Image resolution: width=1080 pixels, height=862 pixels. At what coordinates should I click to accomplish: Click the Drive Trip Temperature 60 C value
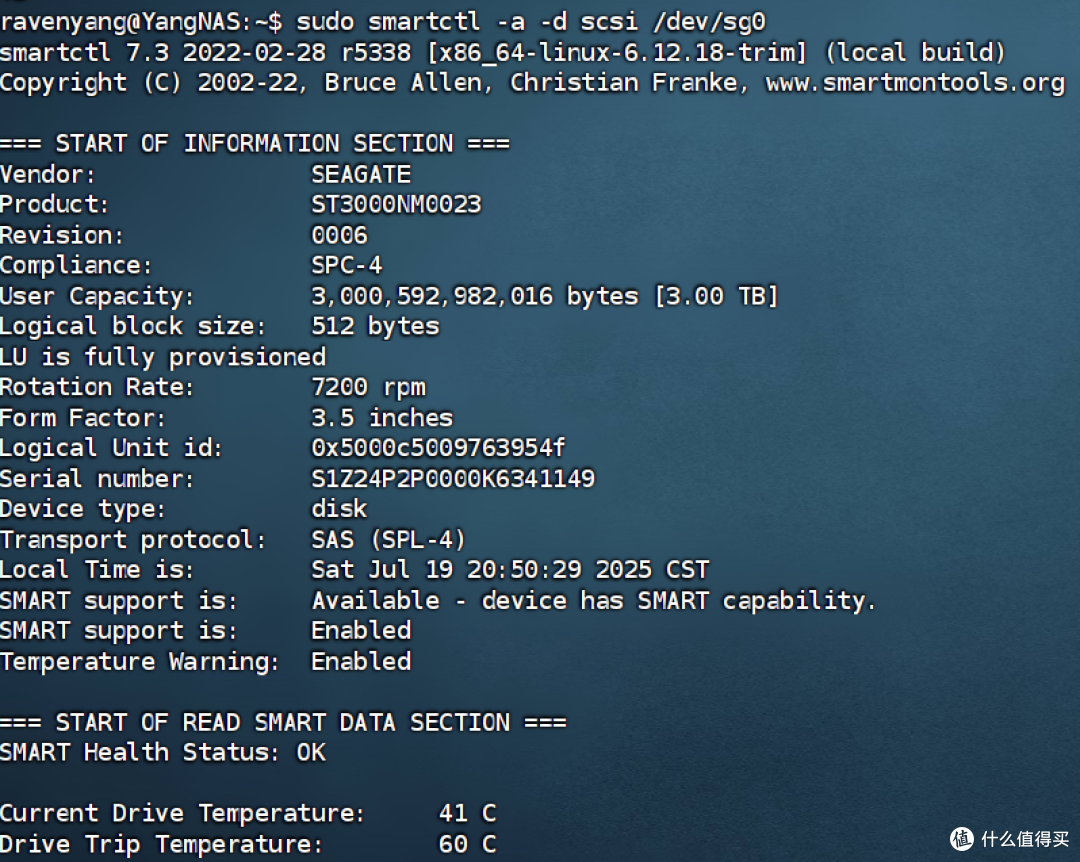tap(467, 844)
